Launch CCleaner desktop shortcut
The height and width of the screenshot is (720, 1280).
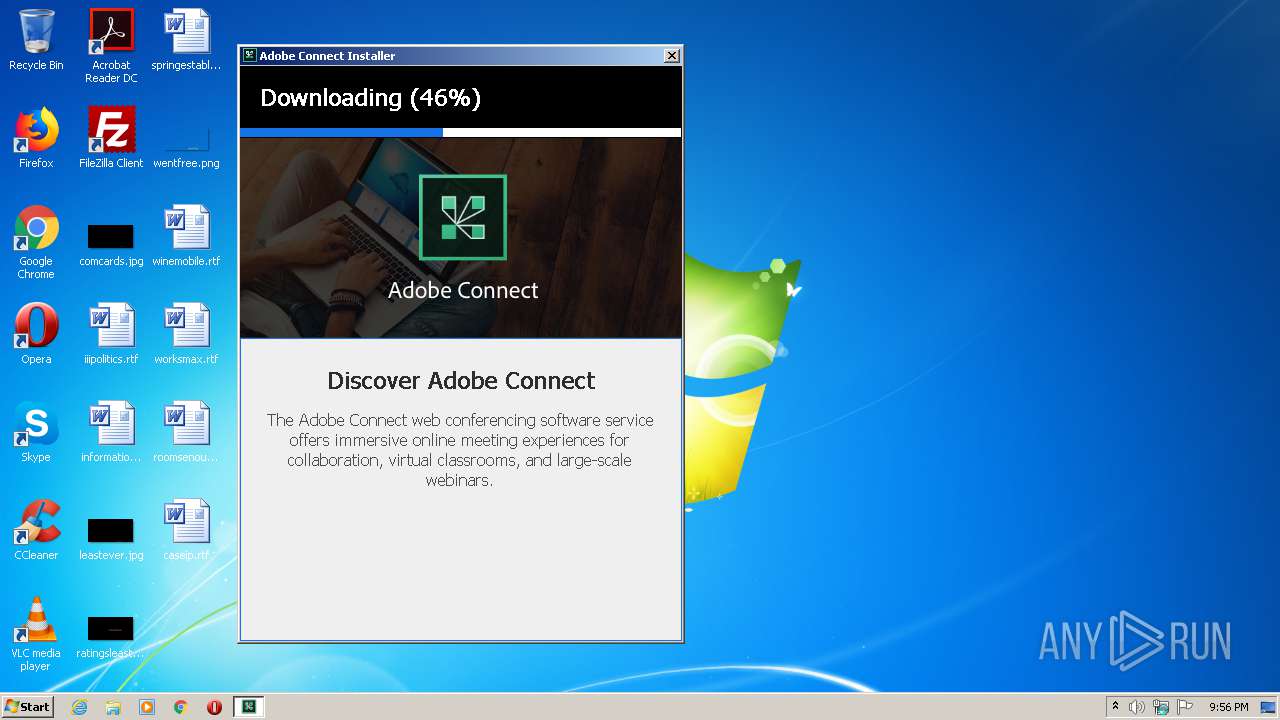pos(36,530)
